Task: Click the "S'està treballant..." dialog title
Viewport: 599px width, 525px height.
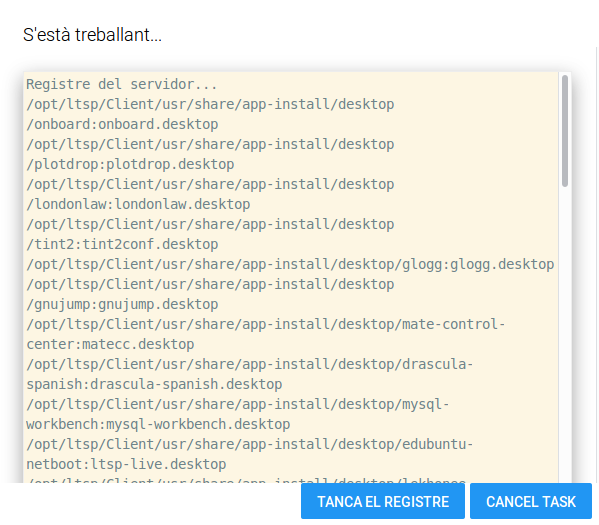Action: (92, 35)
